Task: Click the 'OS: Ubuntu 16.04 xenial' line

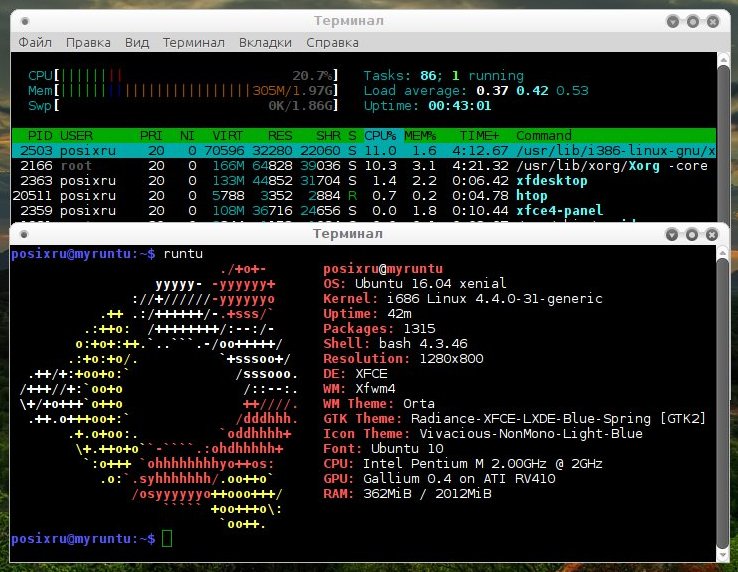Action: point(415,283)
